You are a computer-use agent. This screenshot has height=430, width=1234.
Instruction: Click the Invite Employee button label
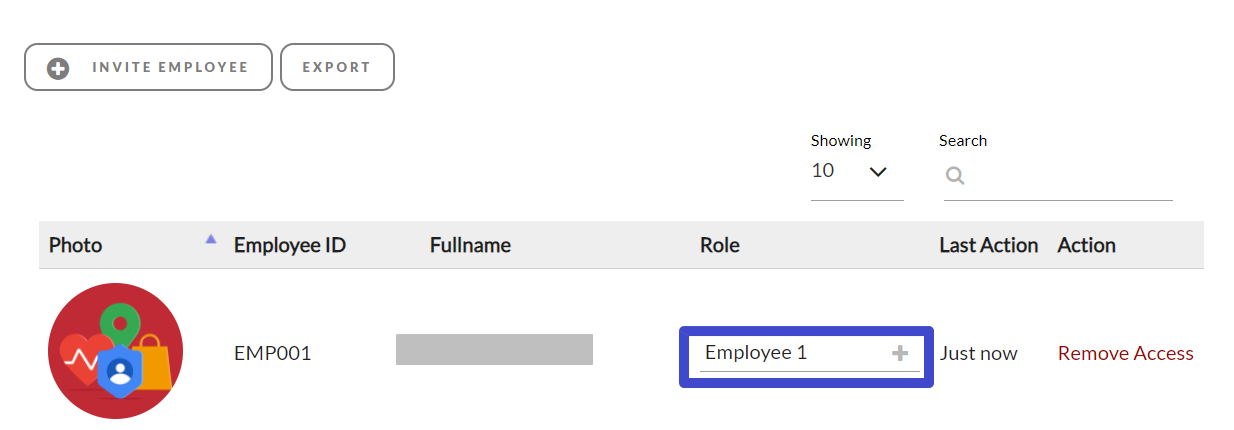tap(170, 68)
